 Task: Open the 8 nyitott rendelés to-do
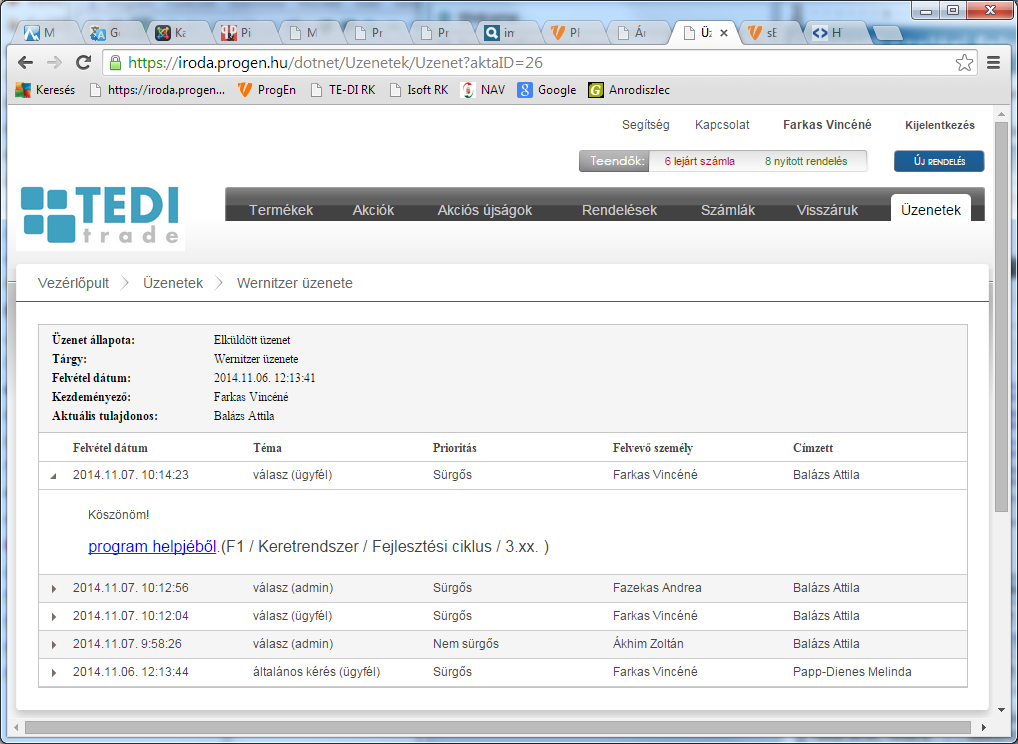[x=806, y=161]
